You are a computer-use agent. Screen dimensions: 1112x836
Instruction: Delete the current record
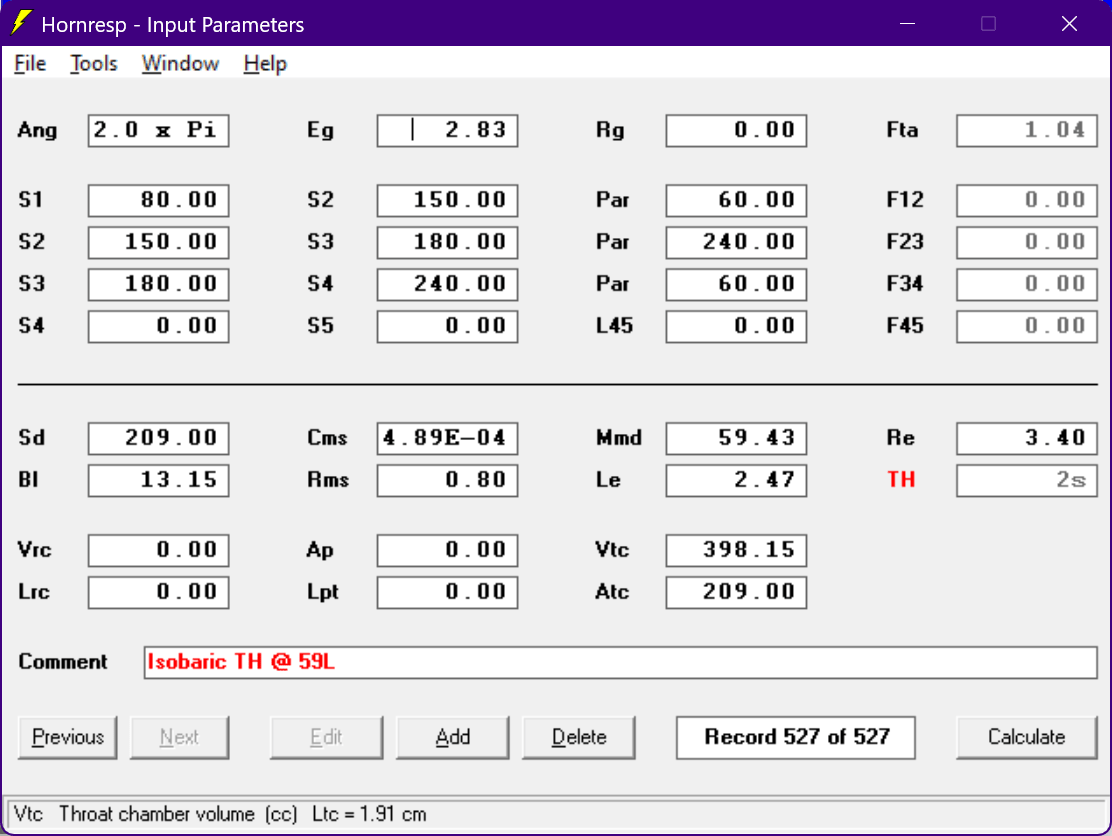pyautogui.click(x=579, y=737)
